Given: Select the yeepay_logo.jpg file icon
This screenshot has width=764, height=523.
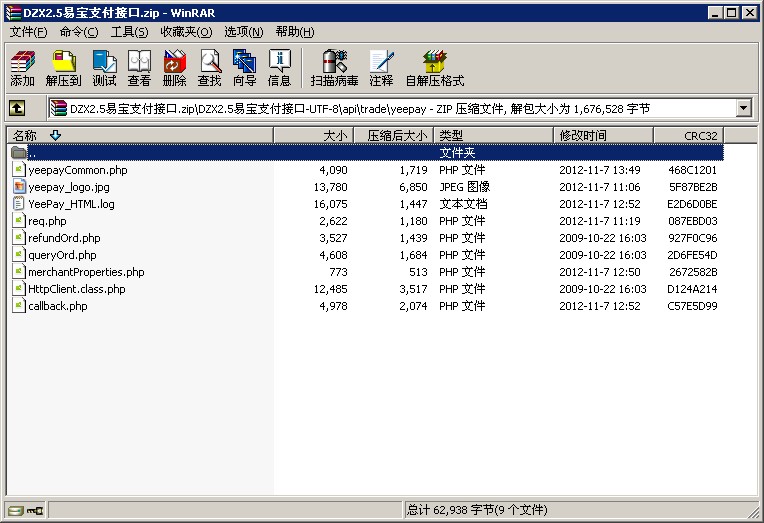Looking at the screenshot, I should 19,187.
